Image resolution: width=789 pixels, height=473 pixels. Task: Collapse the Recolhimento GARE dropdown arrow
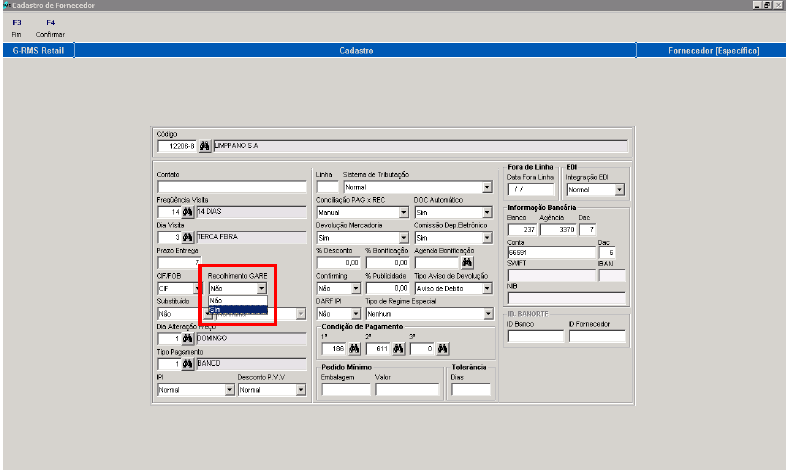click(262, 288)
